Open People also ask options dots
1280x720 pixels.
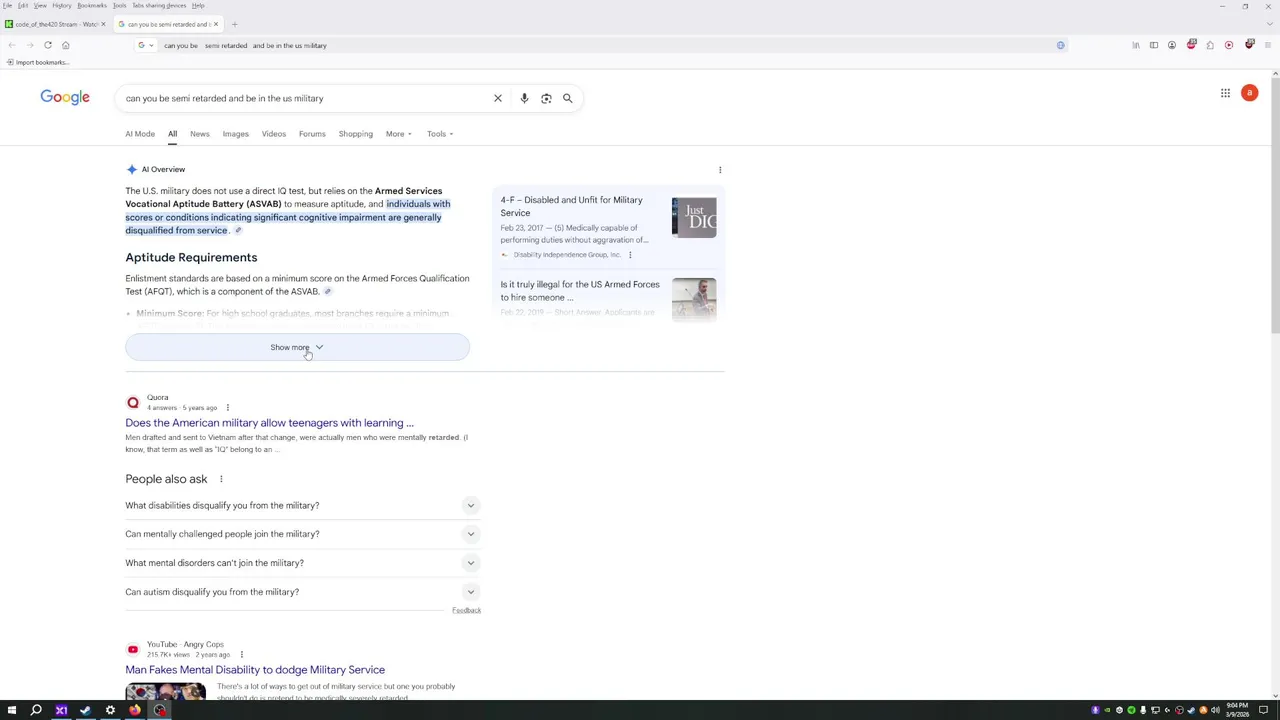[221, 479]
